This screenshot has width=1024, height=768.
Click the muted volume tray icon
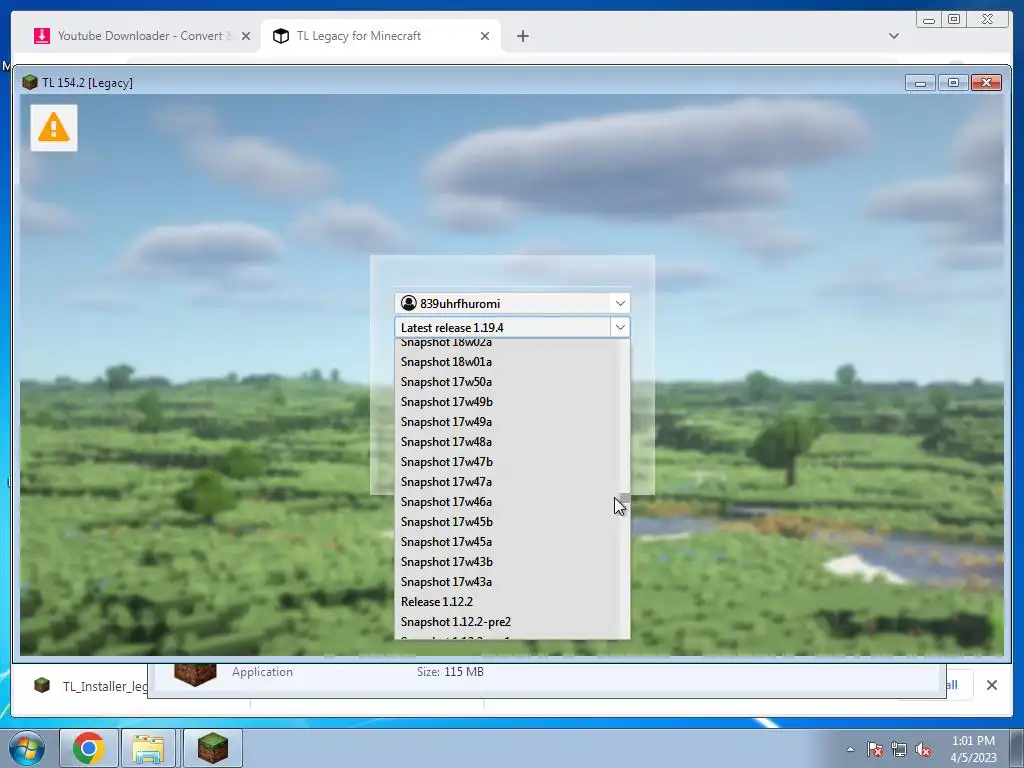(x=923, y=749)
